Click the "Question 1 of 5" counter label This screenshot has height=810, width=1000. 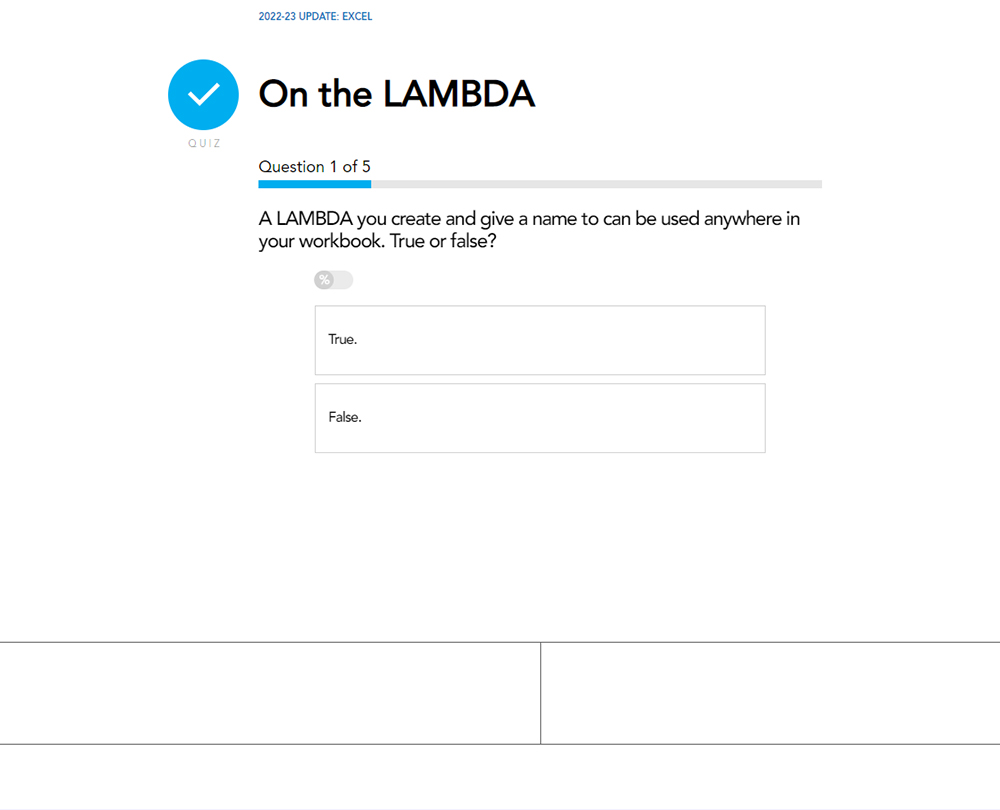314,166
